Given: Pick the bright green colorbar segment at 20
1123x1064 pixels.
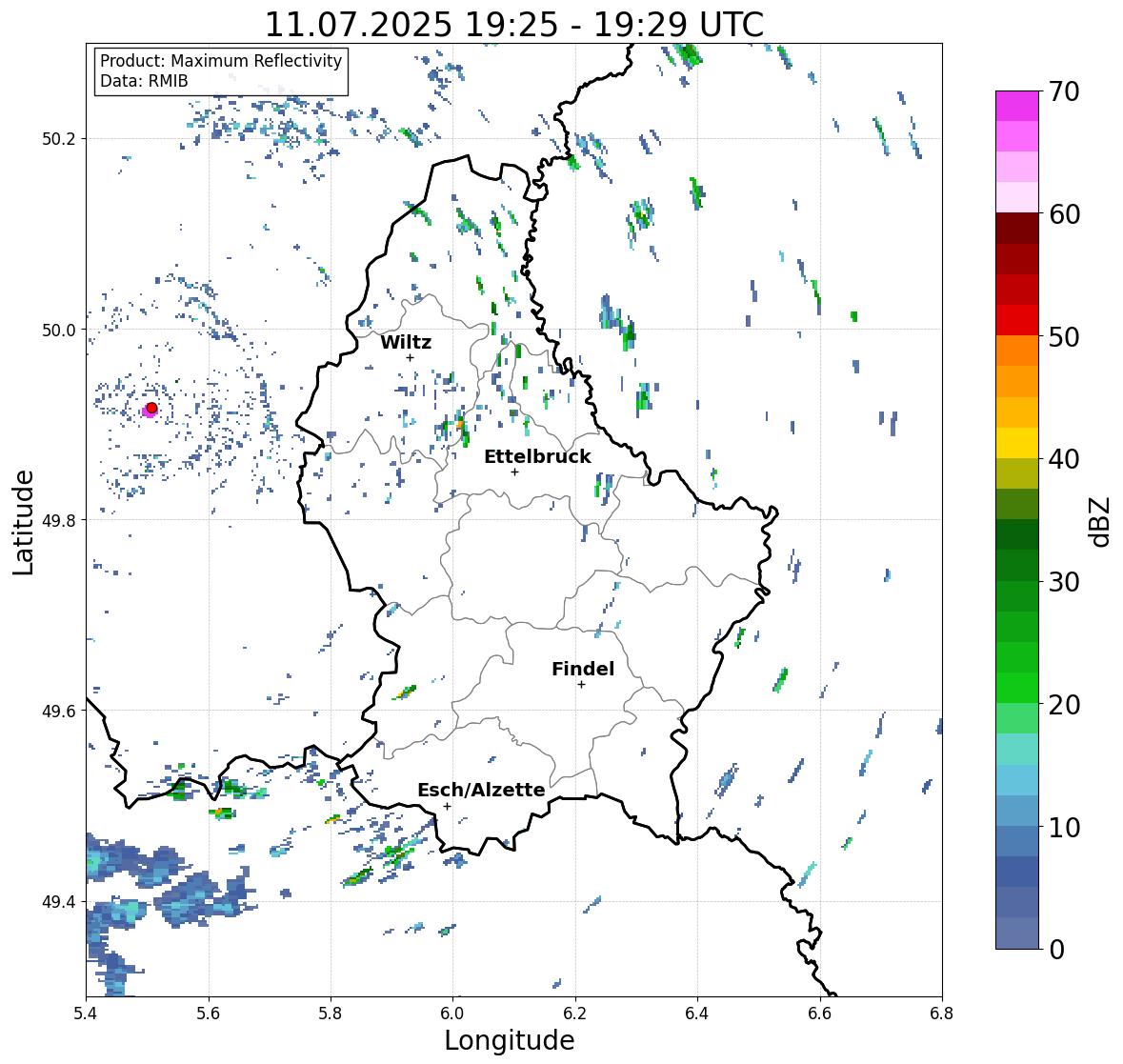Looking at the screenshot, I should click(1017, 688).
